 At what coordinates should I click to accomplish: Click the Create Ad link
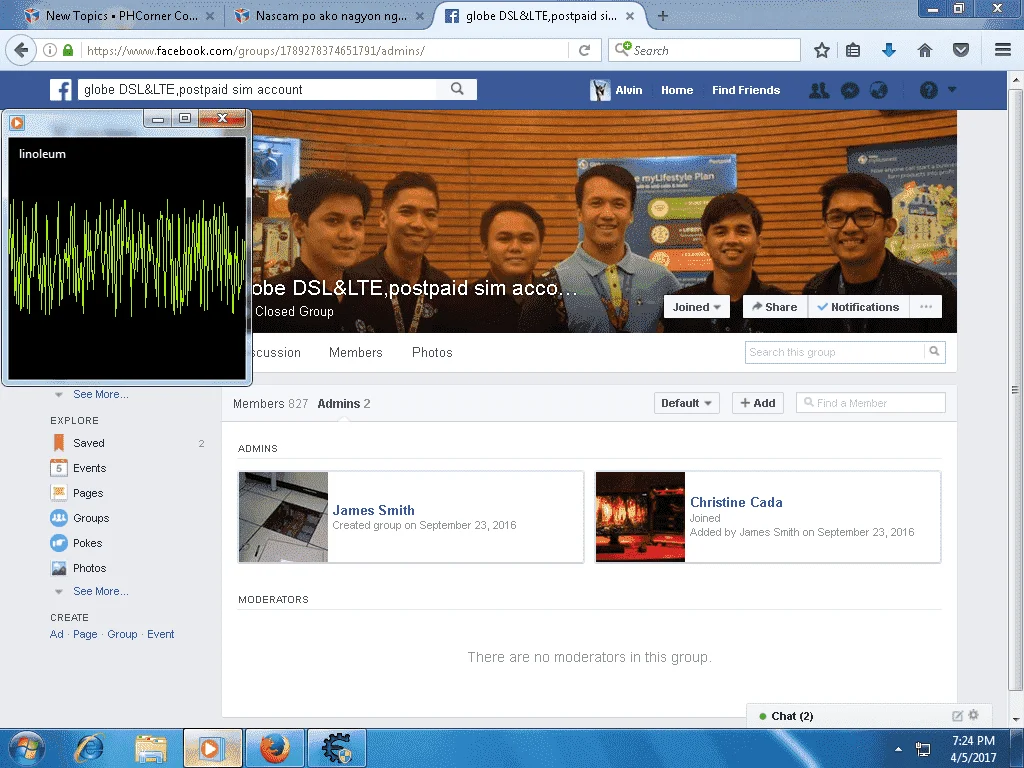(57, 634)
